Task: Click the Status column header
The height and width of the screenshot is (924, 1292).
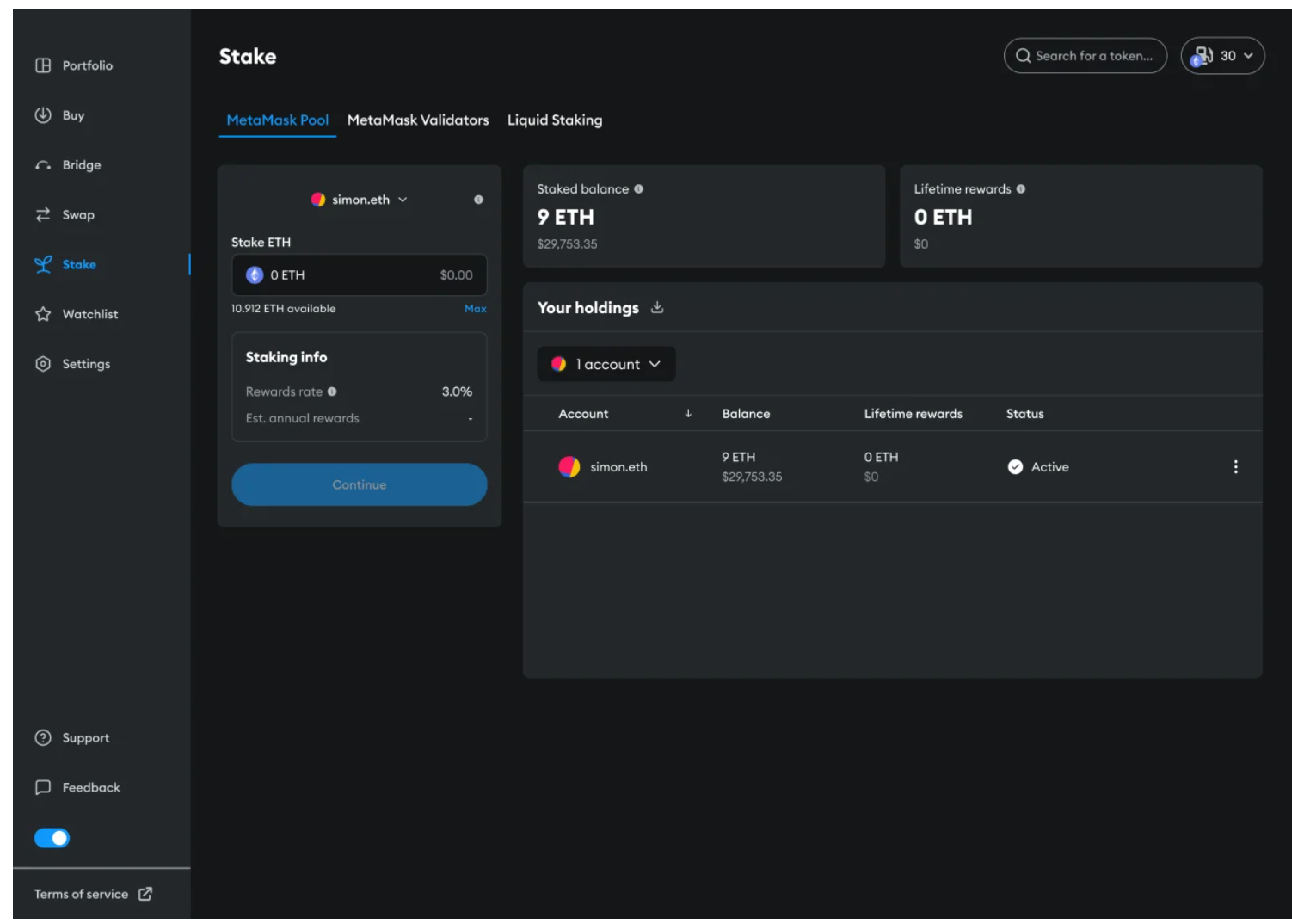Action: point(1025,414)
